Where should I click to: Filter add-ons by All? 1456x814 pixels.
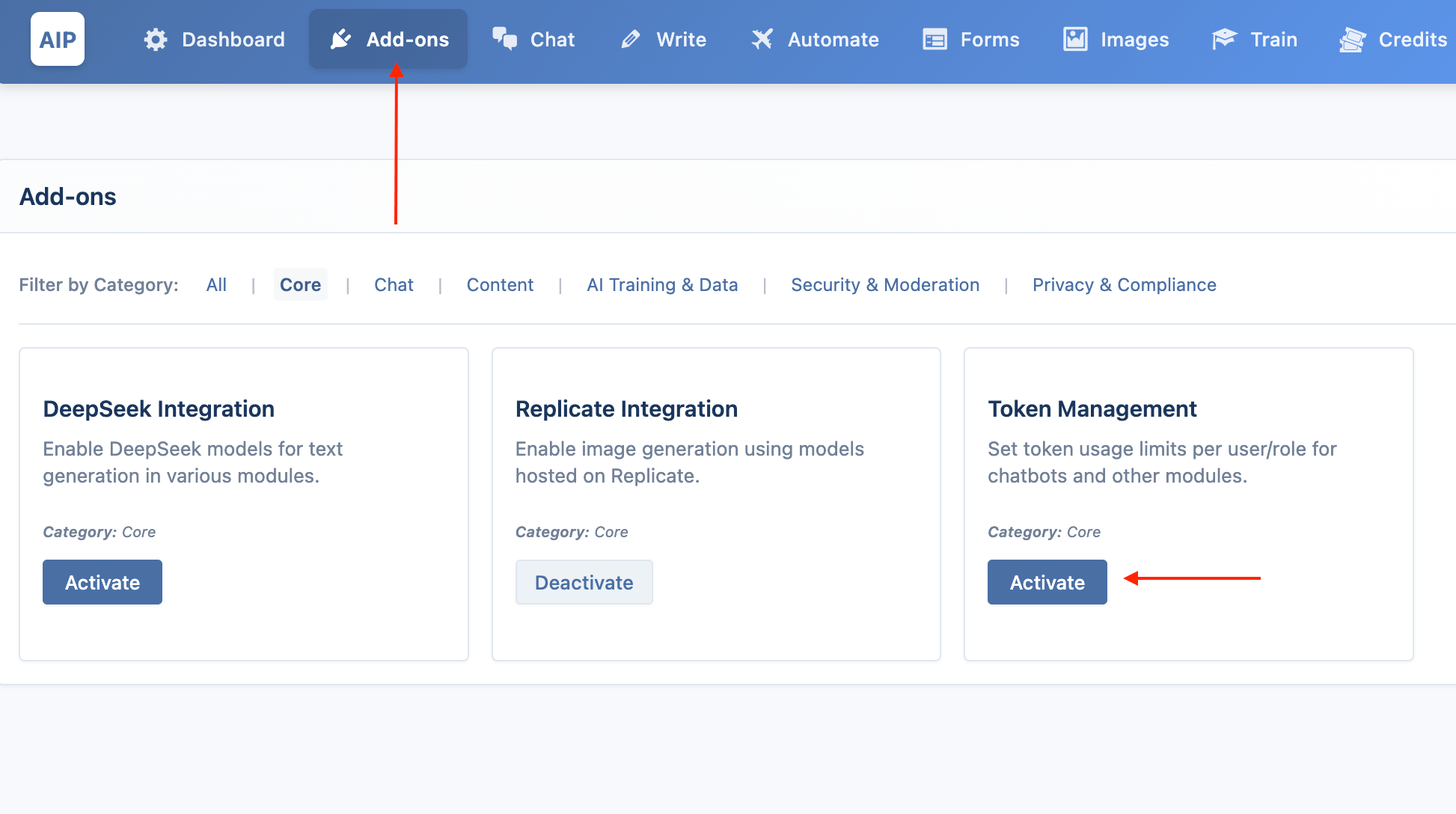(x=216, y=285)
